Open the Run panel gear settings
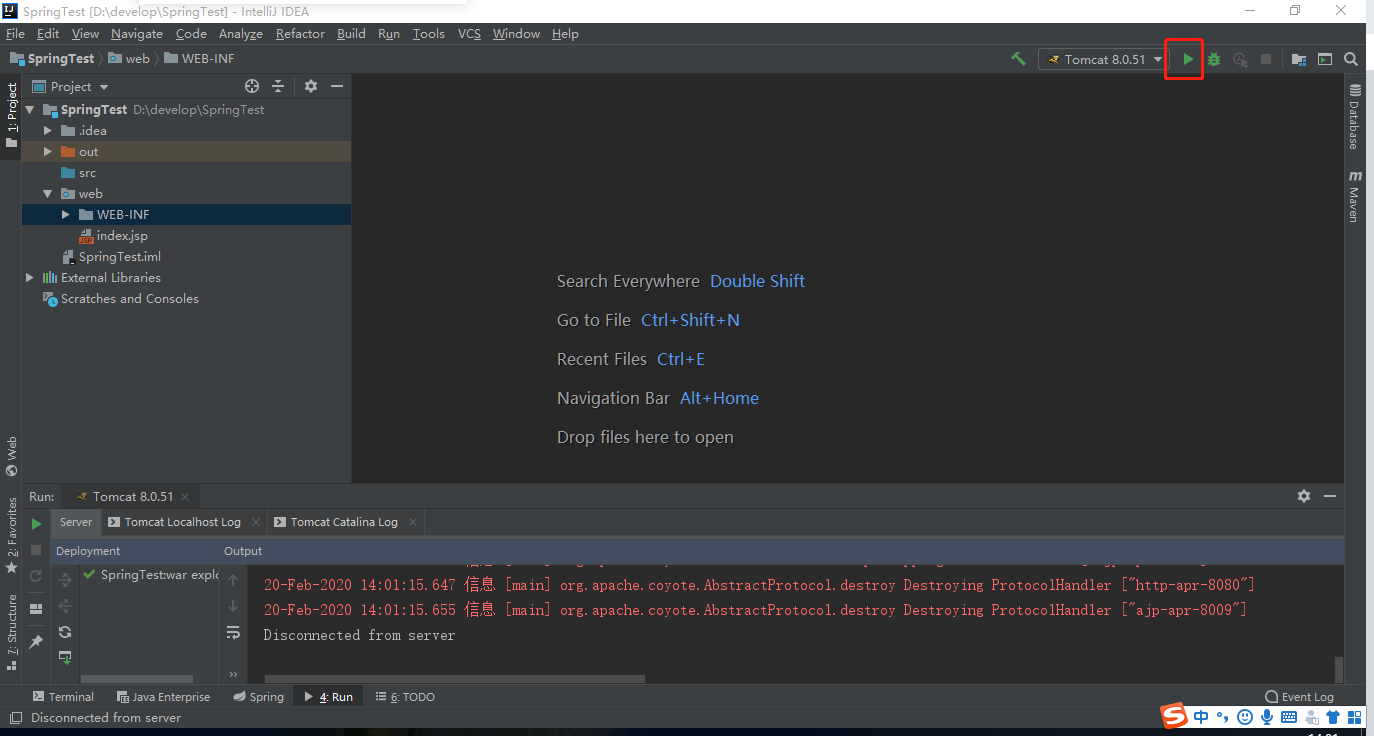Image resolution: width=1374 pixels, height=736 pixels. [x=1303, y=496]
